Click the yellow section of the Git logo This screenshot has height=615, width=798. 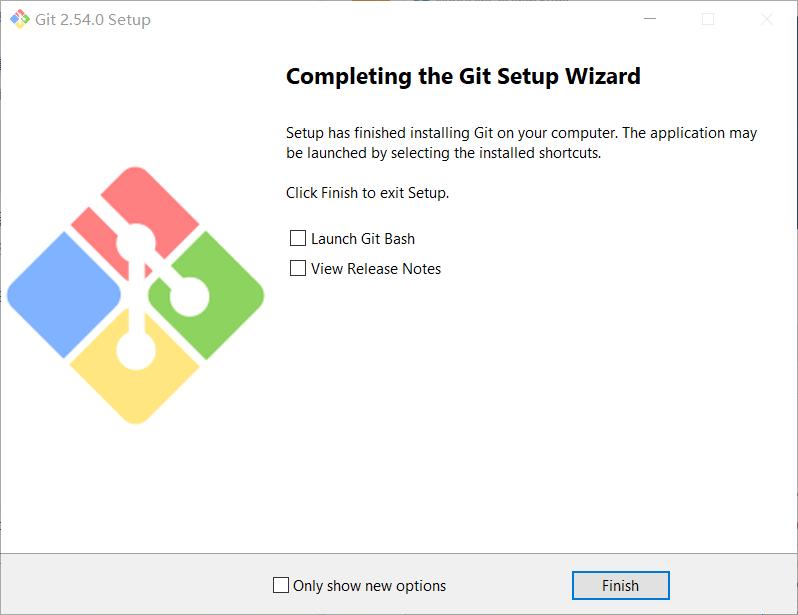click(135, 379)
